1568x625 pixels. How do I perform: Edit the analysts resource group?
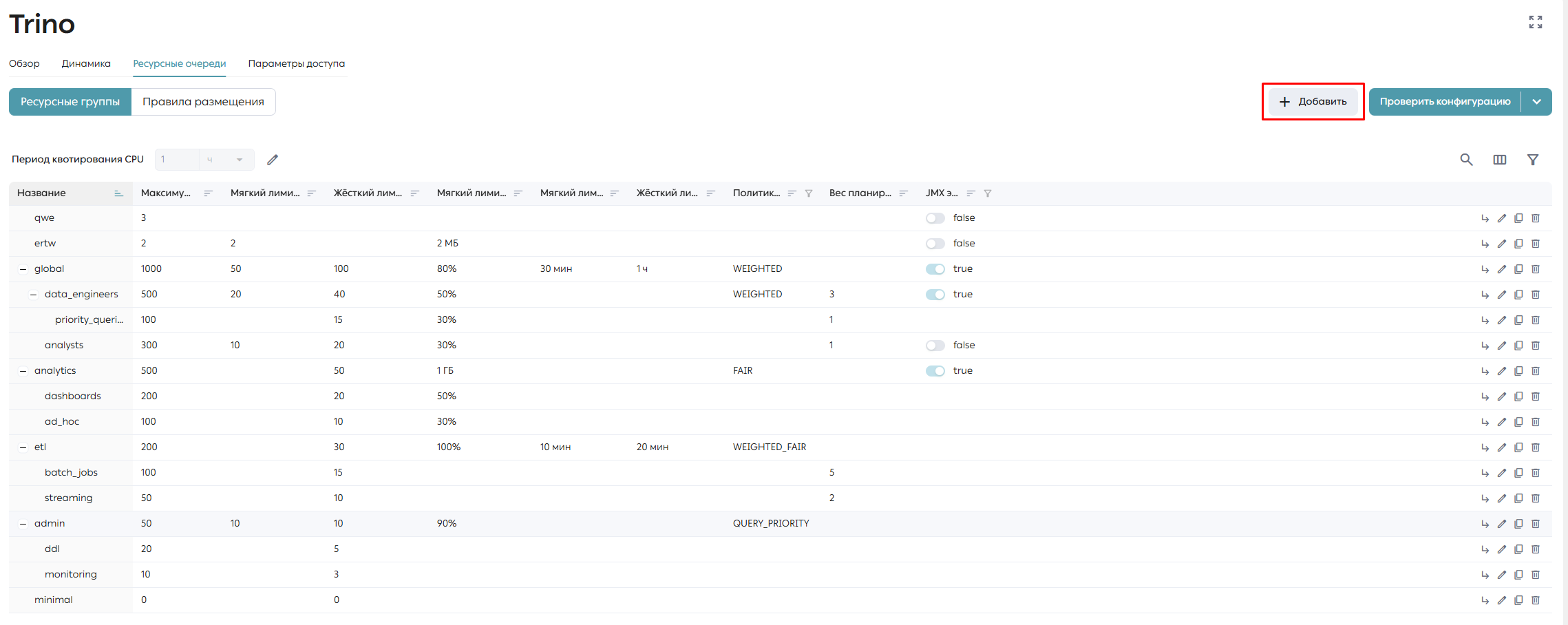click(1501, 346)
